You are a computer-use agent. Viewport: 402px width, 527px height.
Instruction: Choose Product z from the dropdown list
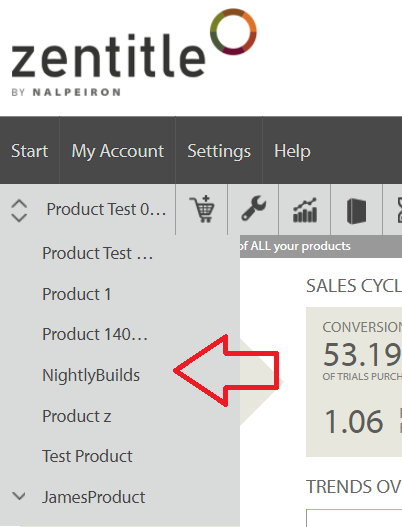click(76, 416)
